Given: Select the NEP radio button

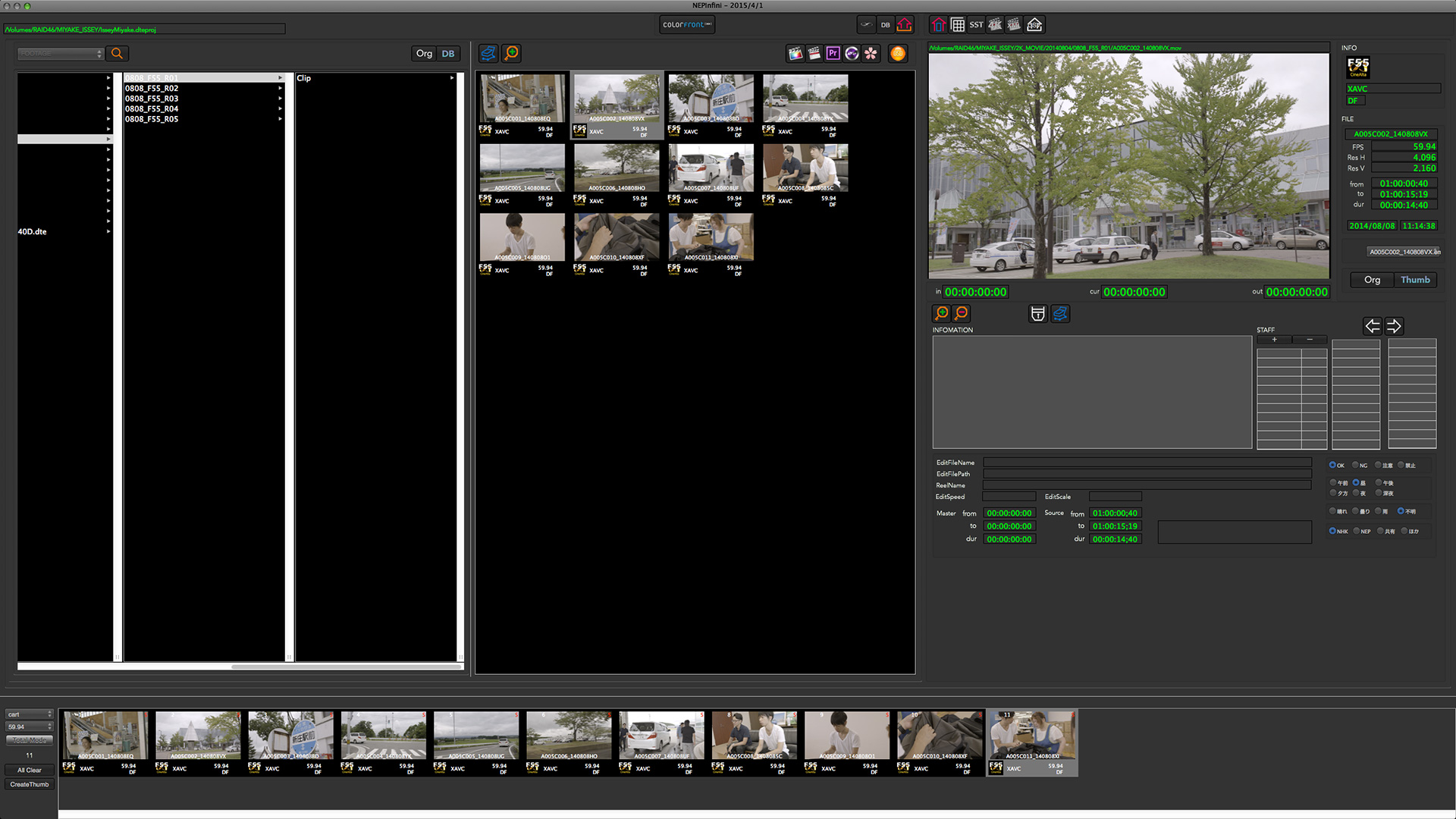Looking at the screenshot, I should (1357, 531).
